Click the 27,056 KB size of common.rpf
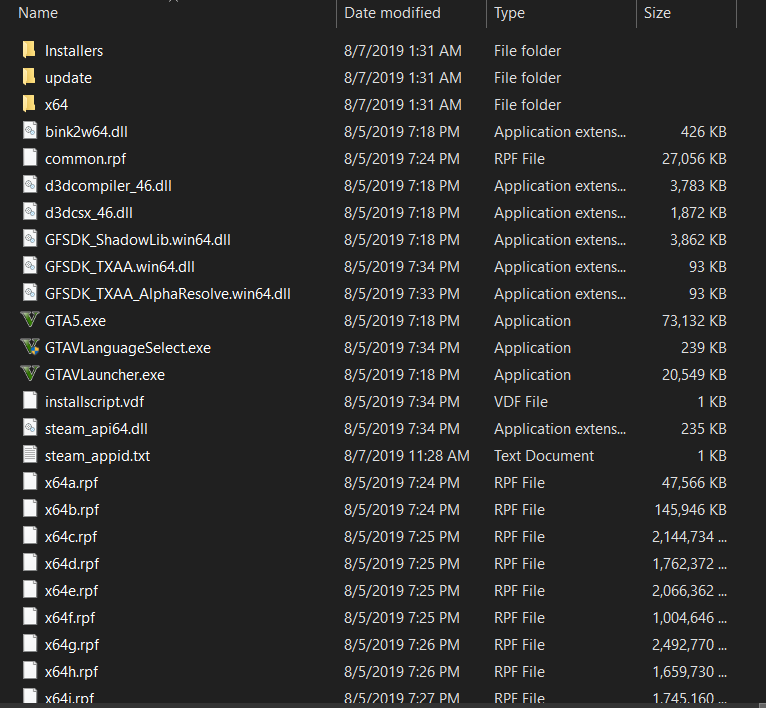Image resolution: width=766 pixels, height=708 pixels. tap(694, 159)
